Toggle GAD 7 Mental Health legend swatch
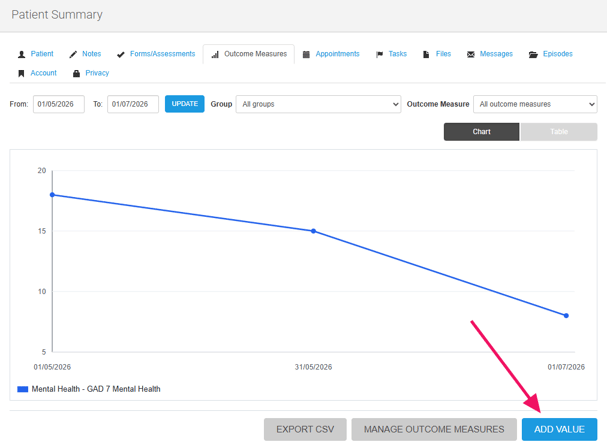This screenshot has height=448, width=607. point(22,389)
